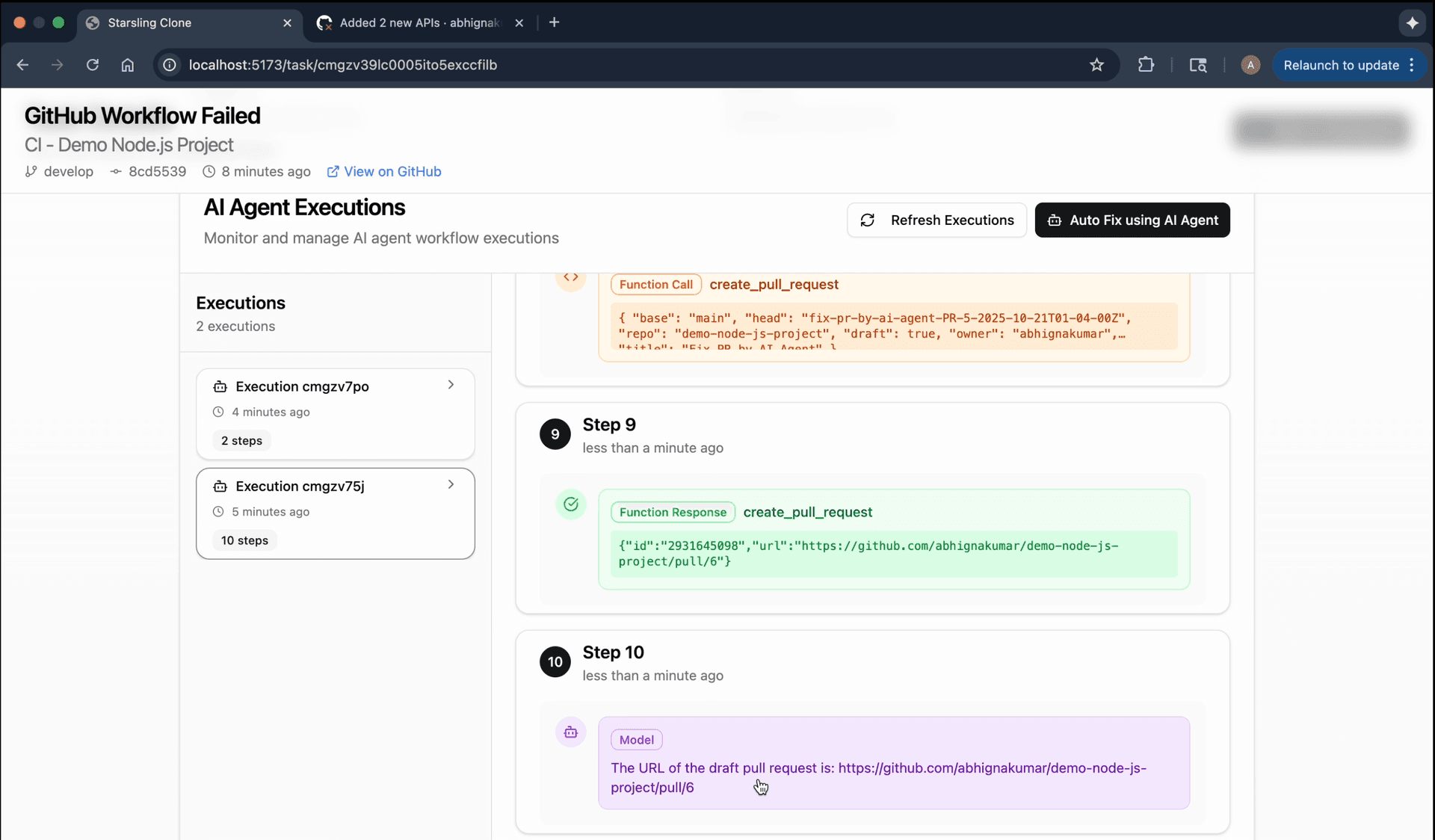
Task: Open the browser extensions puzzle icon
Action: (1146, 65)
